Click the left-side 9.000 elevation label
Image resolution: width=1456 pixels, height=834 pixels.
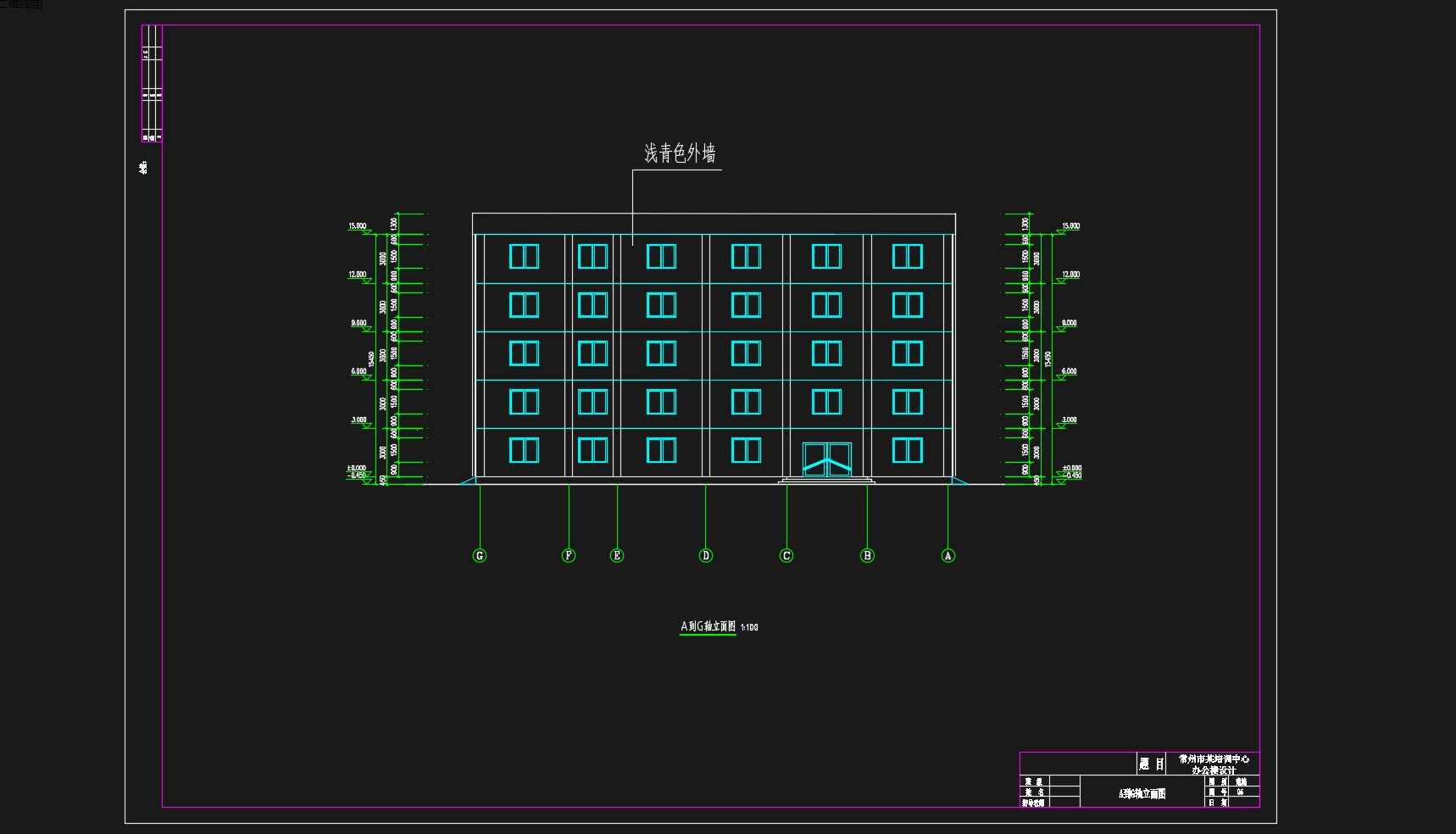[x=359, y=323]
